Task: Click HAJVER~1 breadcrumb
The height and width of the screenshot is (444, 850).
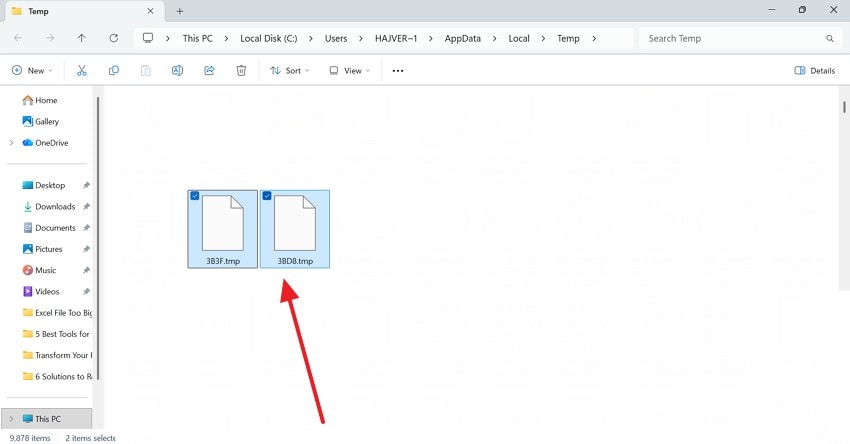Action: [x=396, y=38]
